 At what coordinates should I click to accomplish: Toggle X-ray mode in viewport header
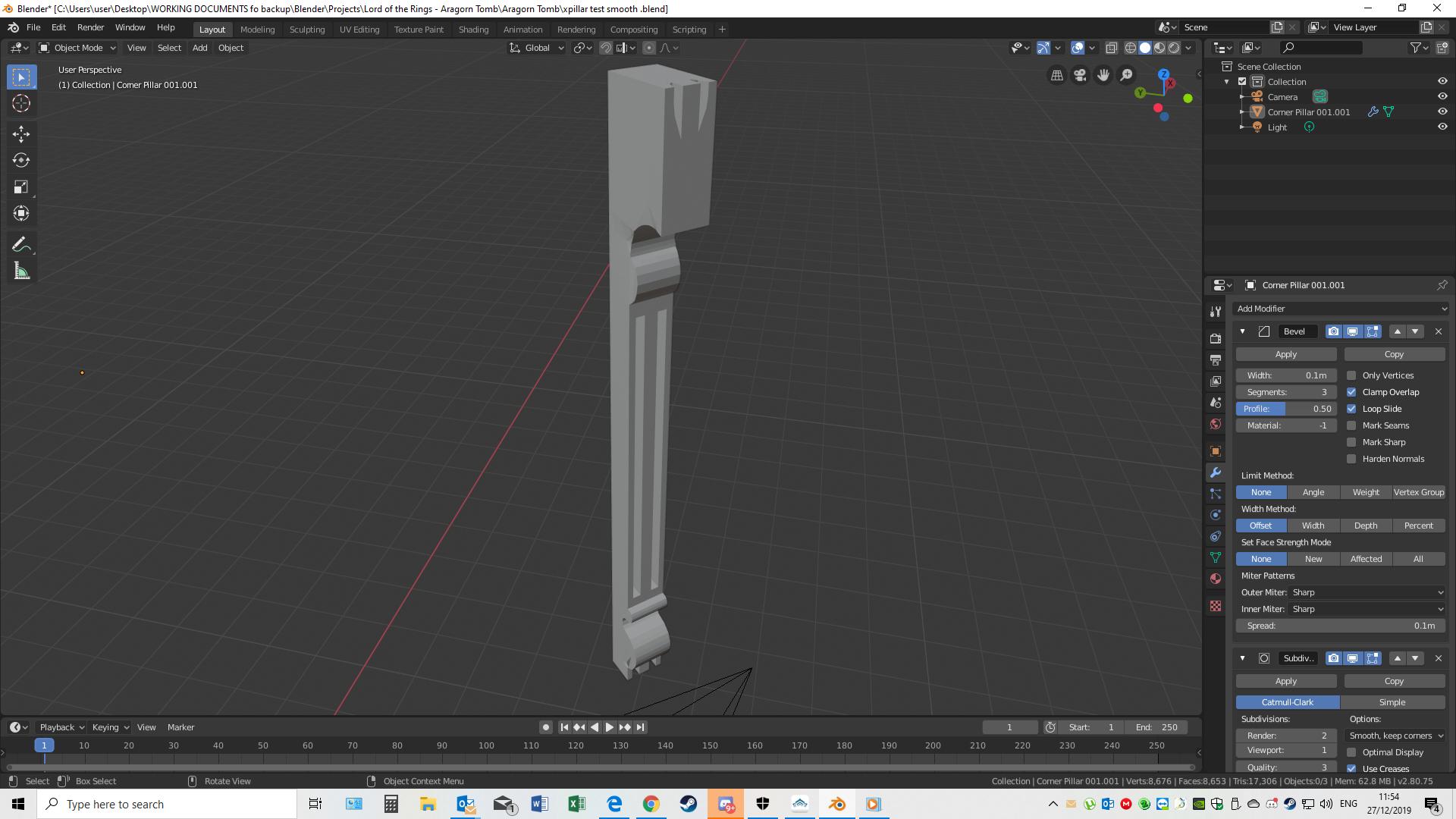[1111, 48]
